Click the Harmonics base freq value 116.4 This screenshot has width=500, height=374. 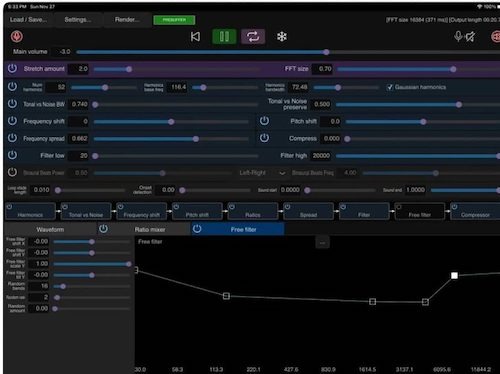click(x=177, y=87)
